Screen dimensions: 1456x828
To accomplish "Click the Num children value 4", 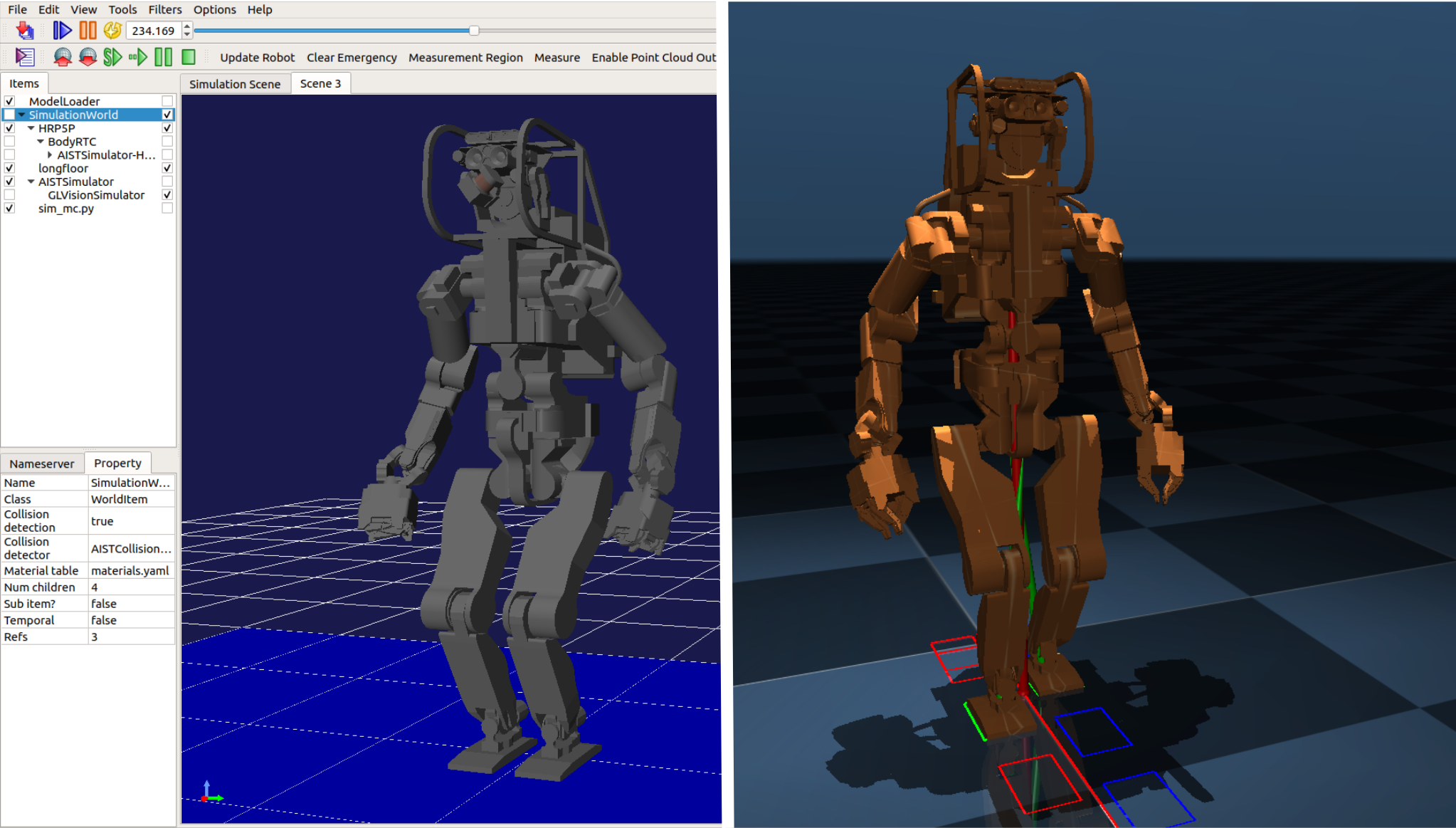I will point(131,587).
